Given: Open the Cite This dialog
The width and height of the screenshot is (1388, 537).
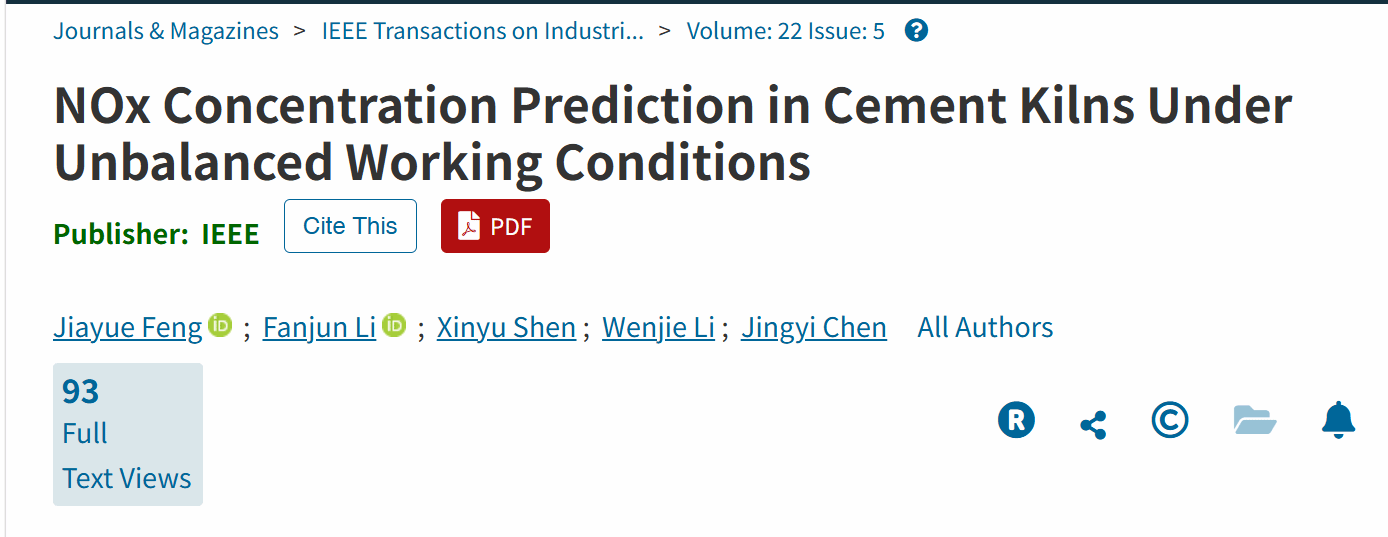Looking at the screenshot, I should tap(350, 226).
